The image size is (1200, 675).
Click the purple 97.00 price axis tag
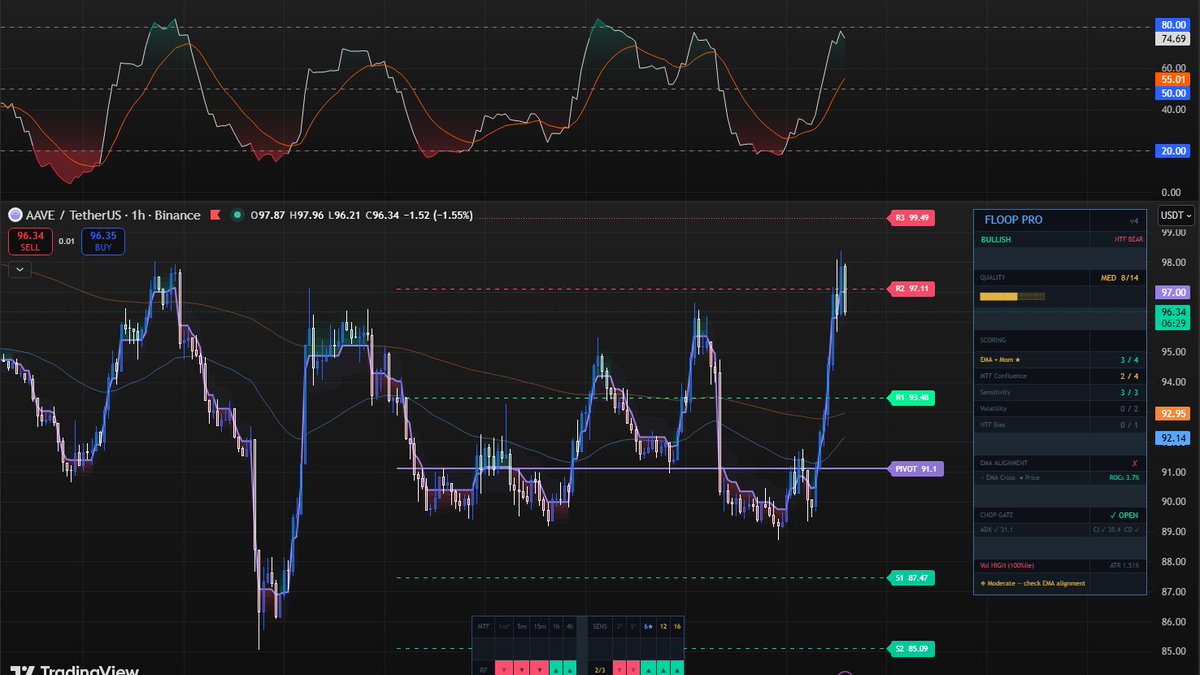[1171, 293]
